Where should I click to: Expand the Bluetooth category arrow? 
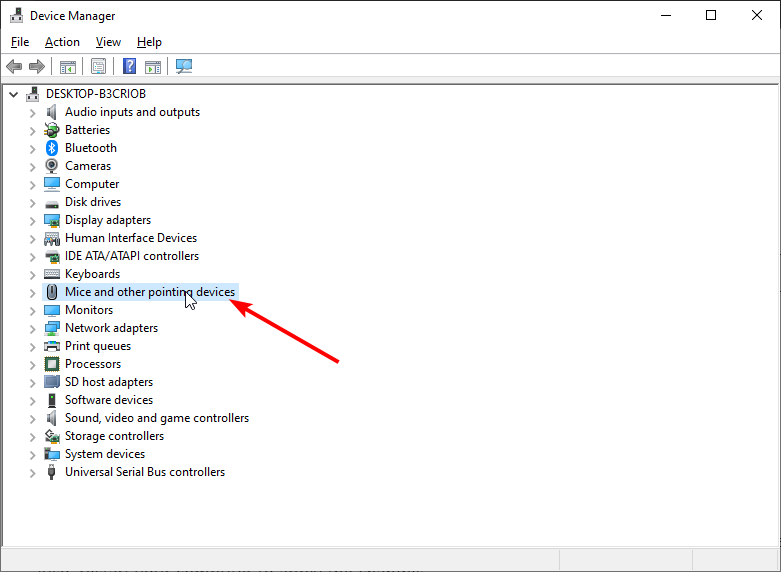[32, 149]
